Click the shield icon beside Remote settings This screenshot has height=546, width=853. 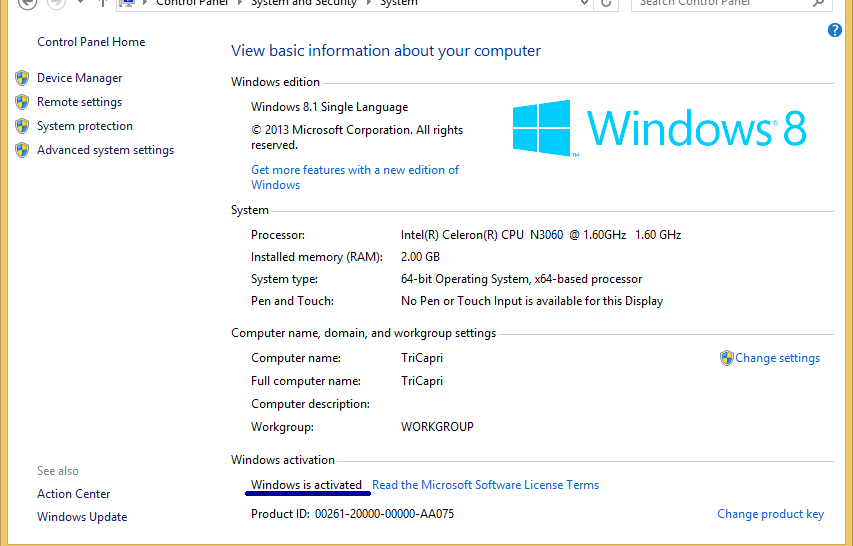point(22,102)
